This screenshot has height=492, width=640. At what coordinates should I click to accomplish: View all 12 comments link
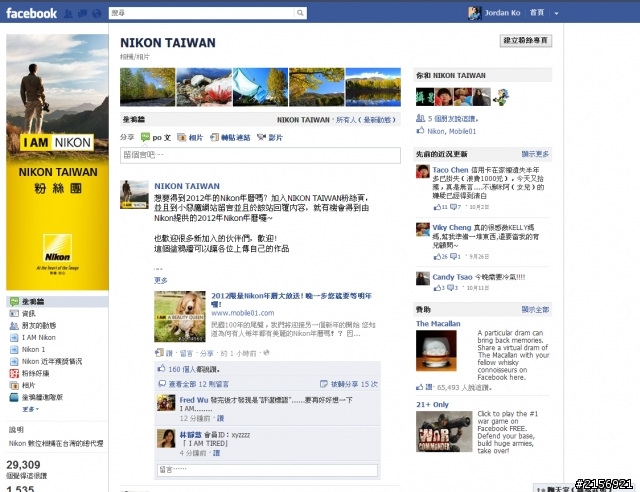click(x=198, y=384)
